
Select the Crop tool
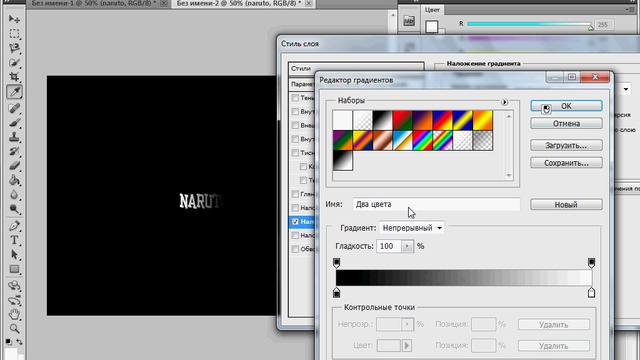[x=14, y=77]
